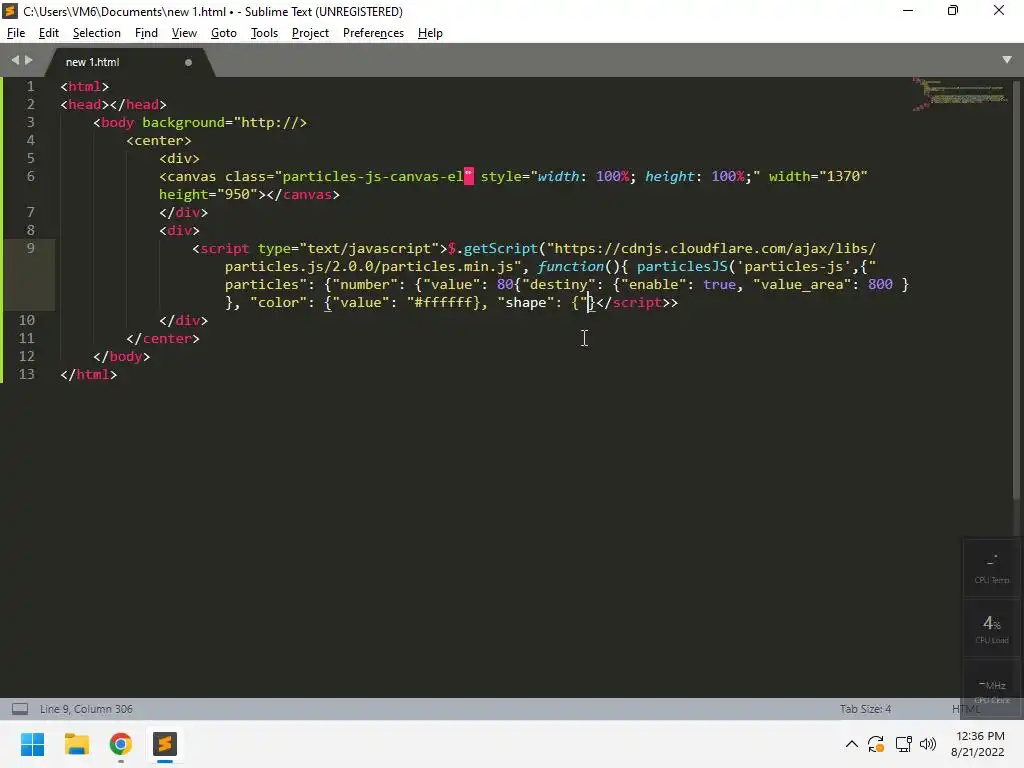
Task: Open the View menu
Action: 184,33
